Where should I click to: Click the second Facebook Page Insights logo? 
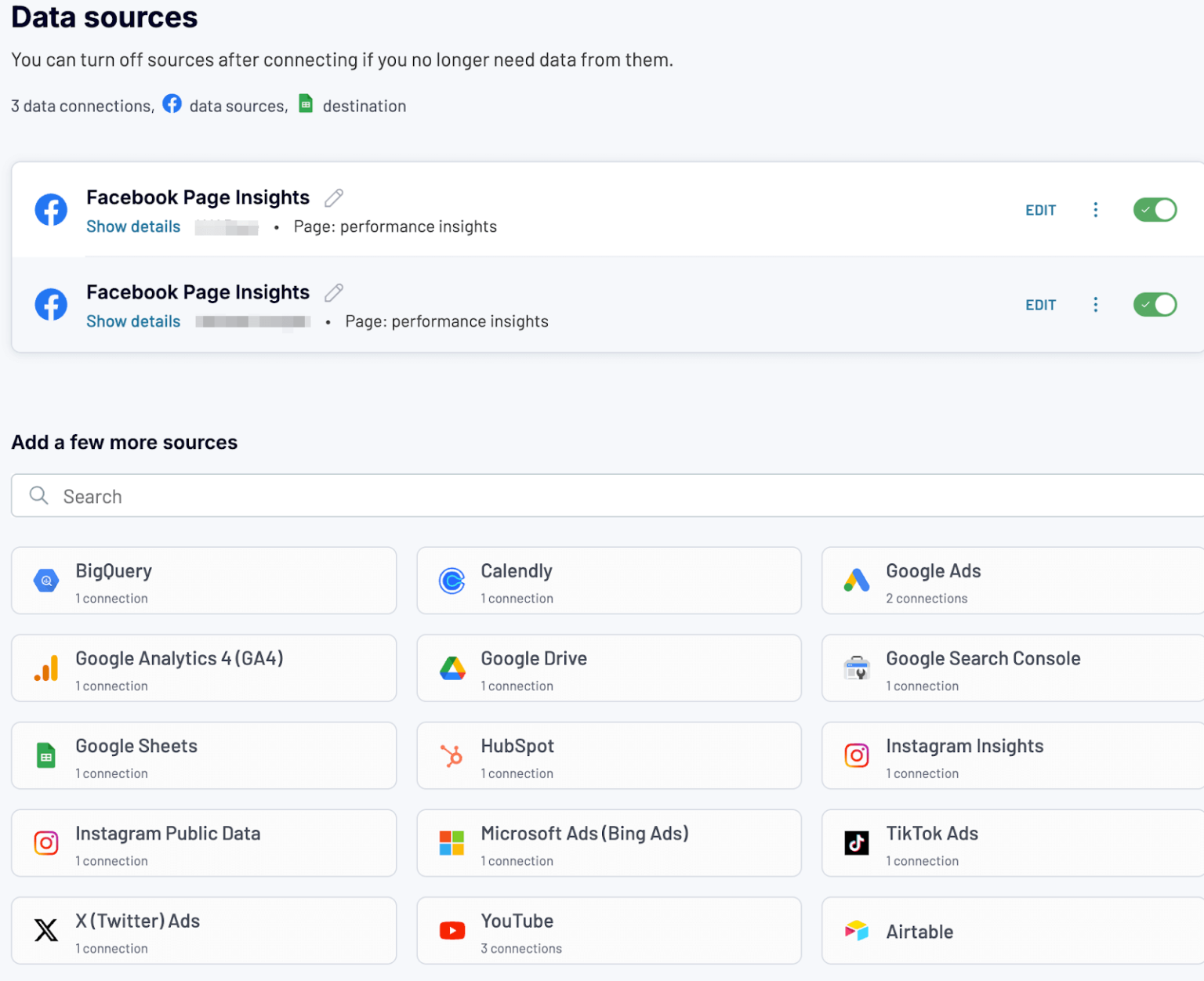point(51,305)
